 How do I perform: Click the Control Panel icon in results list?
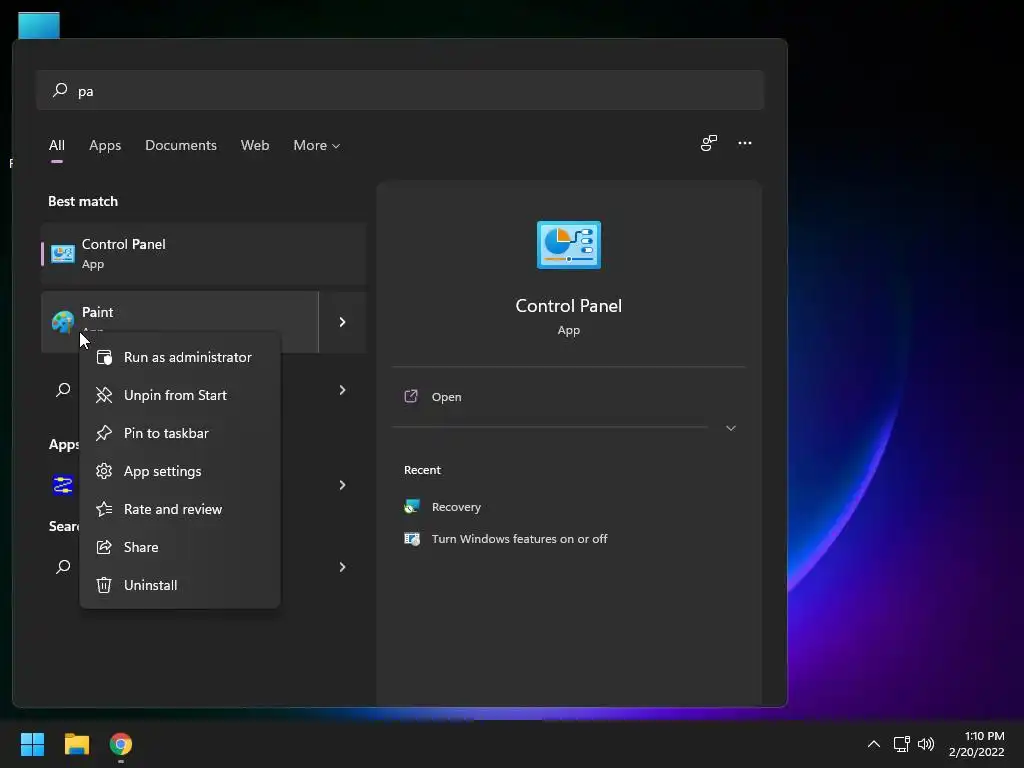(x=63, y=253)
